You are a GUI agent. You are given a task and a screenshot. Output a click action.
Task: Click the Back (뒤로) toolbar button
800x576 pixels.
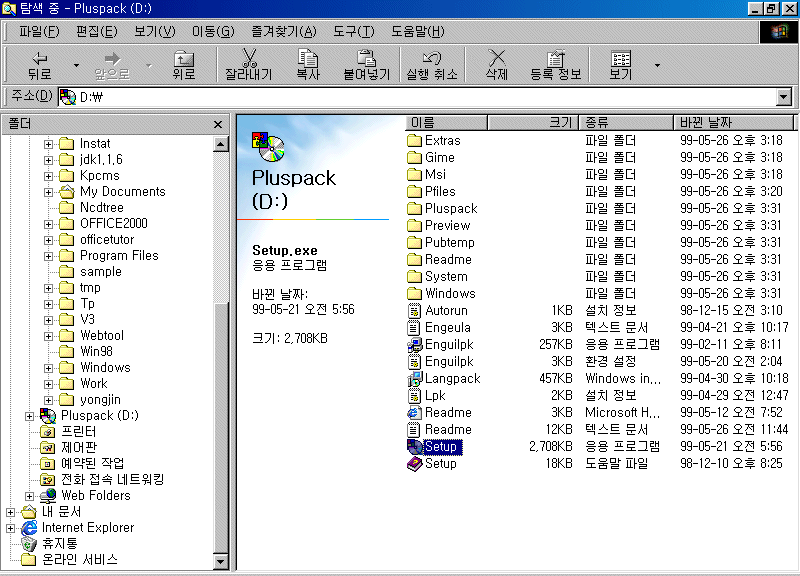click(x=39, y=64)
